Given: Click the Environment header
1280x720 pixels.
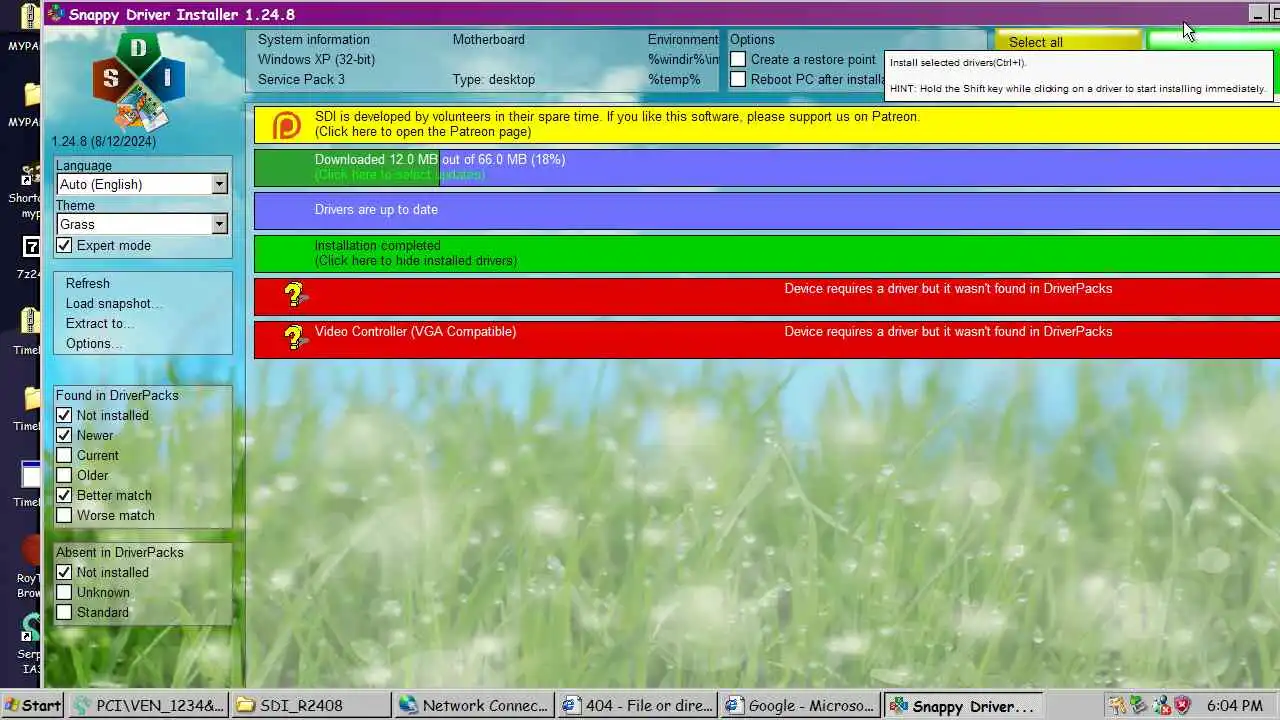Looking at the screenshot, I should click(683, 39).
